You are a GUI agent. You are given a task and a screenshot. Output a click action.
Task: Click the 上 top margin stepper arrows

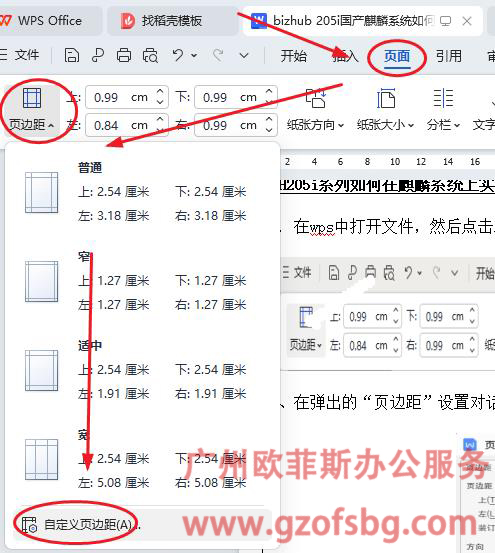point(160,97)
